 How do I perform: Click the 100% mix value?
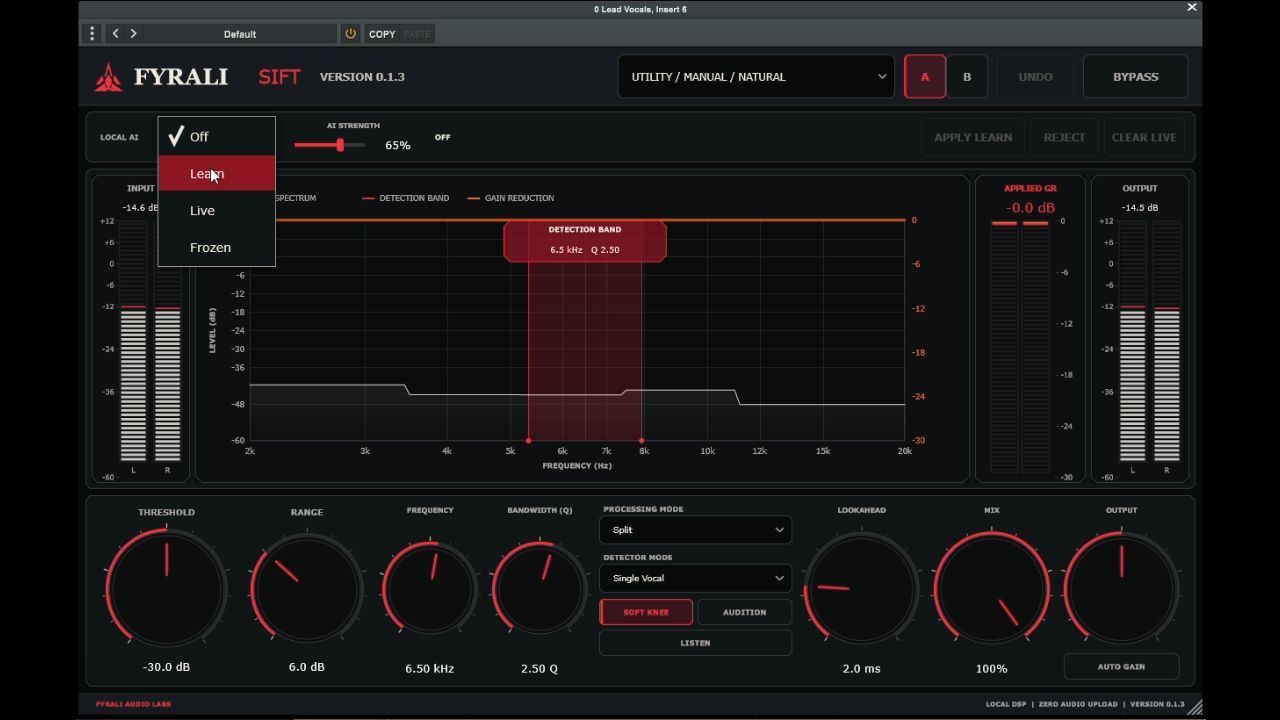click(991, 669)
